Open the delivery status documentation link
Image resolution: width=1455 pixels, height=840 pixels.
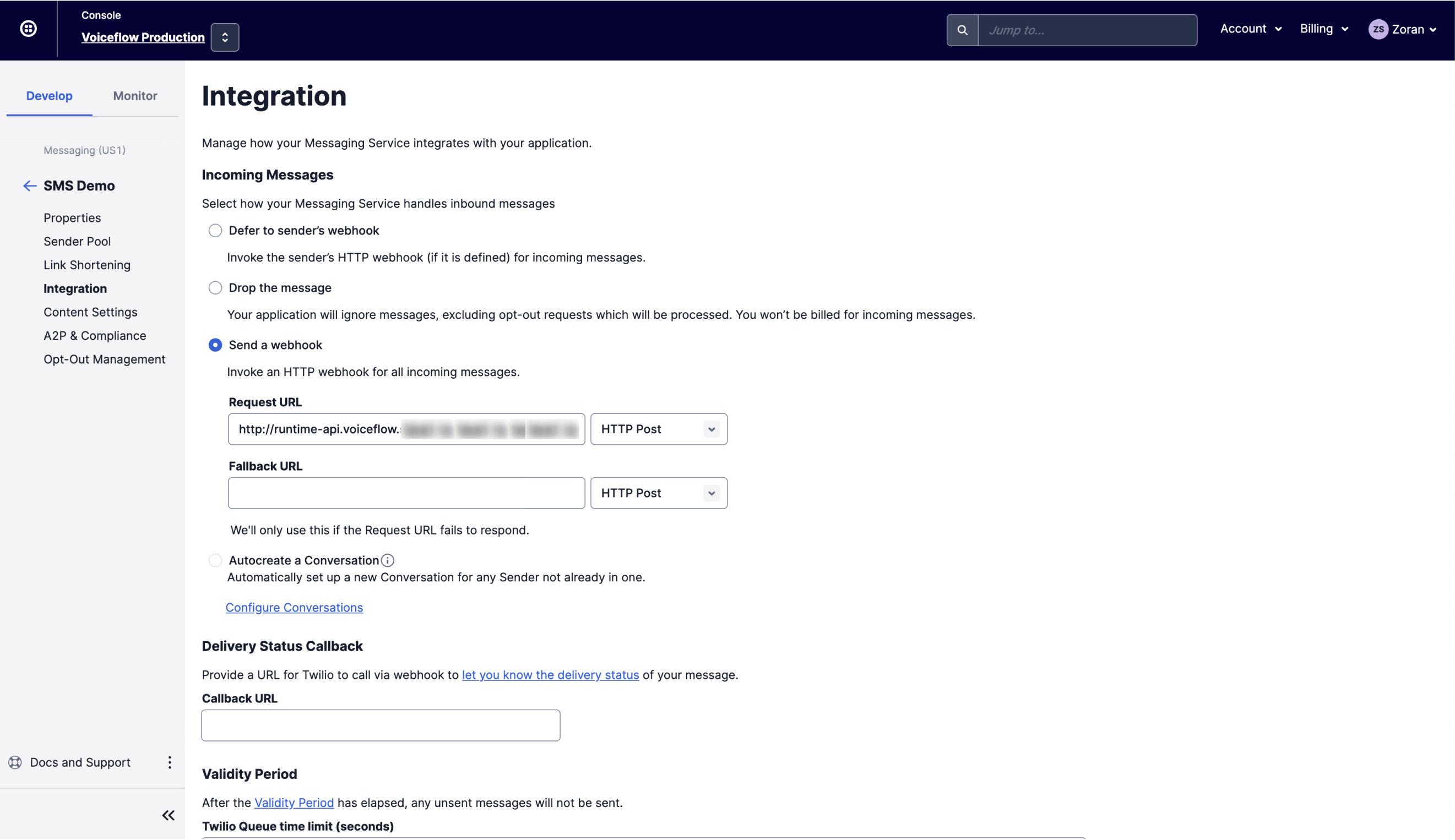(x=550, y=675)
